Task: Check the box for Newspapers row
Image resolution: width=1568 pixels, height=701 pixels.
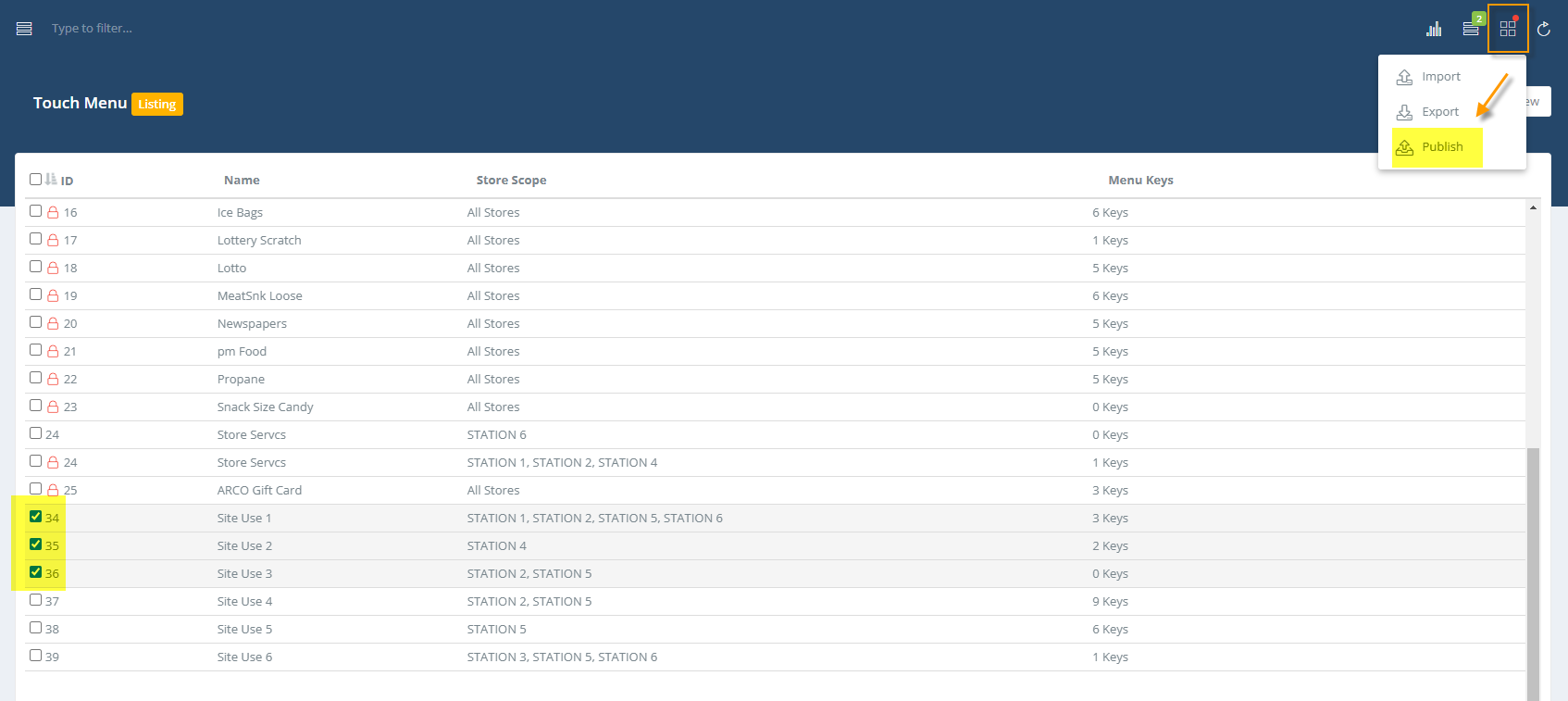Action: pos(35,322)
